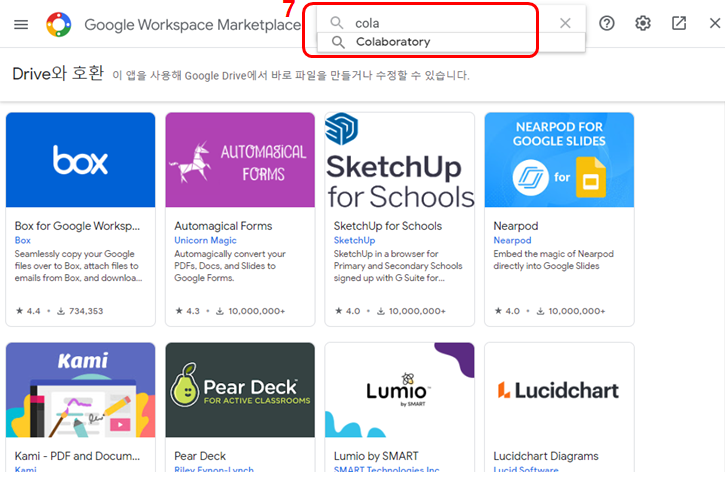Click the 734,353 download count
This screenshot has height=493, width=725.
click(80, 311)
